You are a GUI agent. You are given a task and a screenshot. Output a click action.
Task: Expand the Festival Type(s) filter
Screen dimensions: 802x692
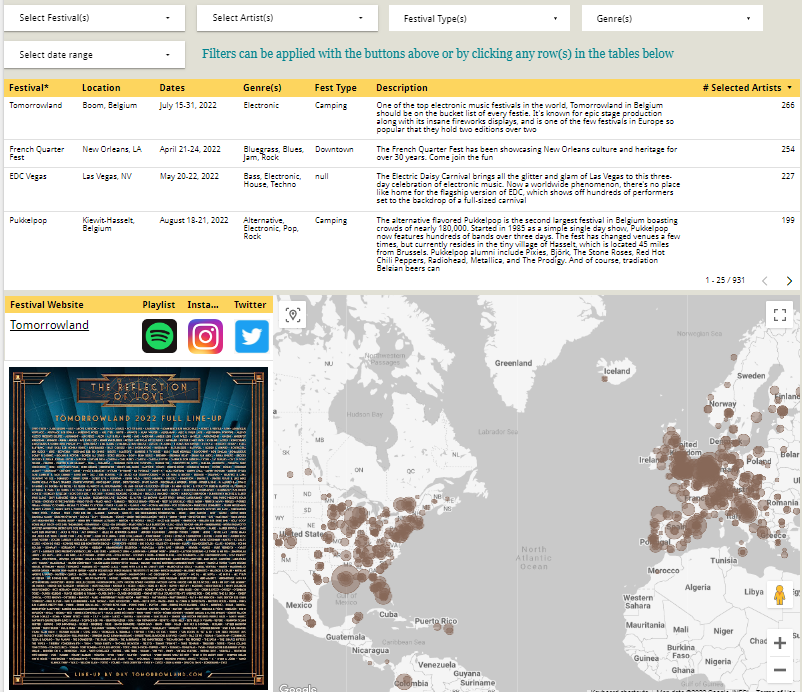tap(479, 18)
